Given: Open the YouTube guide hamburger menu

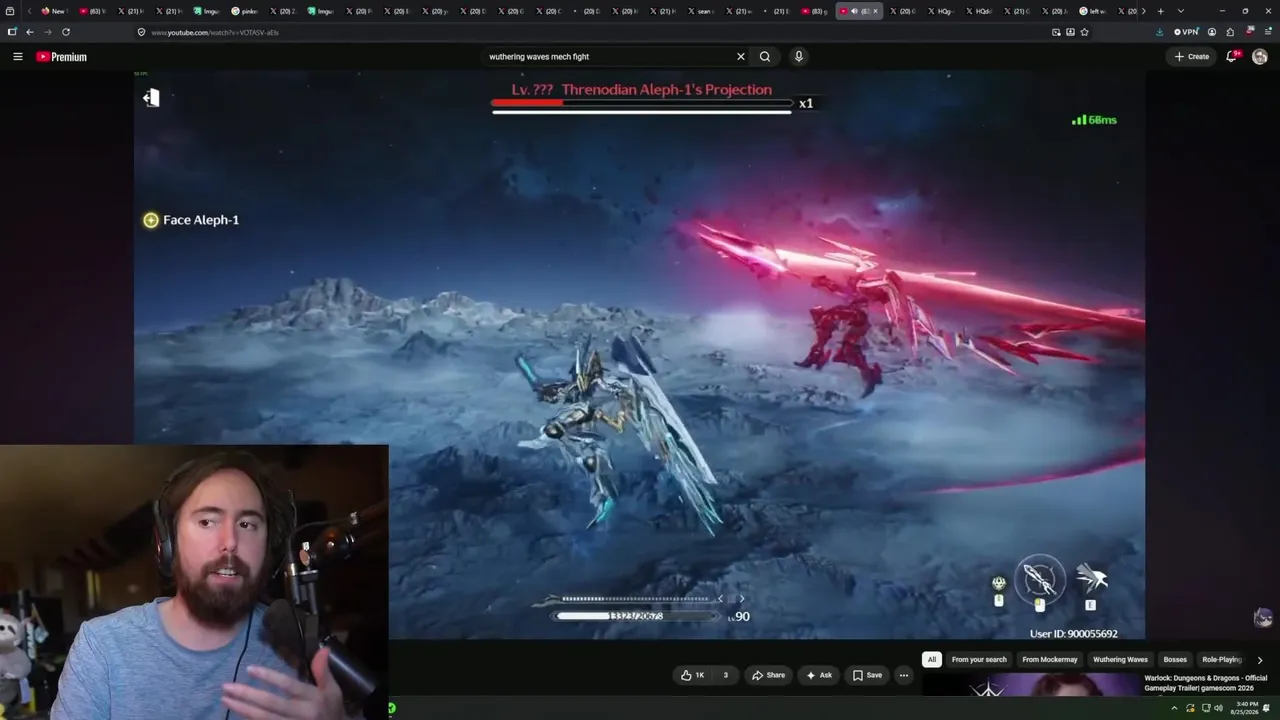Looking at the screenshot, I should click(17, 57).
